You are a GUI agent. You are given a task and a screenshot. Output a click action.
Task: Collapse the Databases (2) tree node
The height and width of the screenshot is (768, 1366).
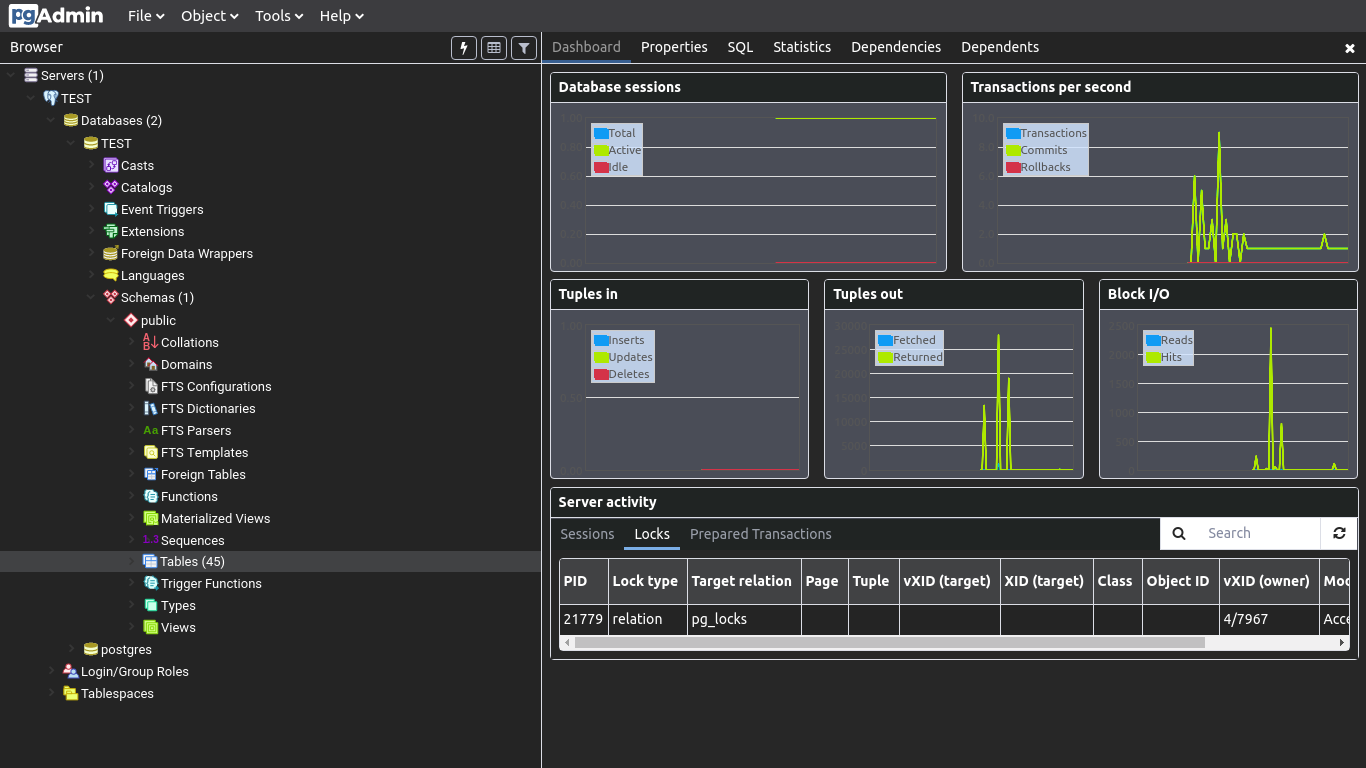[51, 120]
